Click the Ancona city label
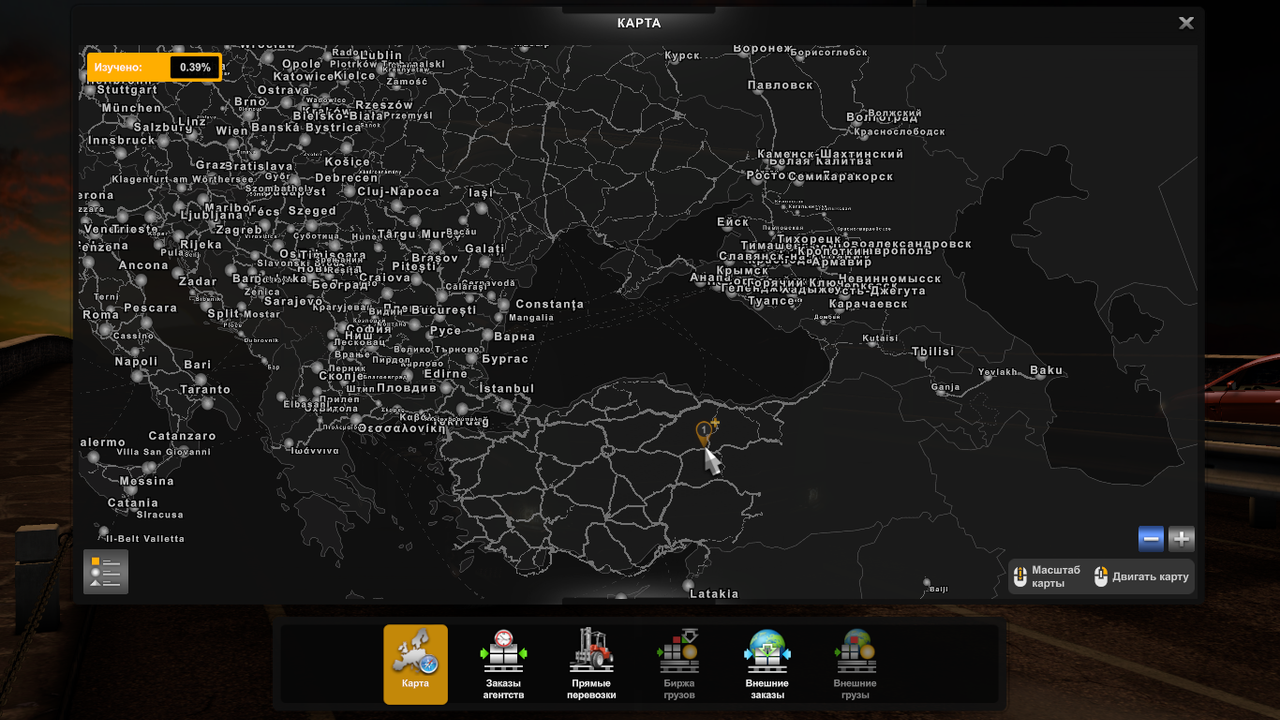 (144, 265)
